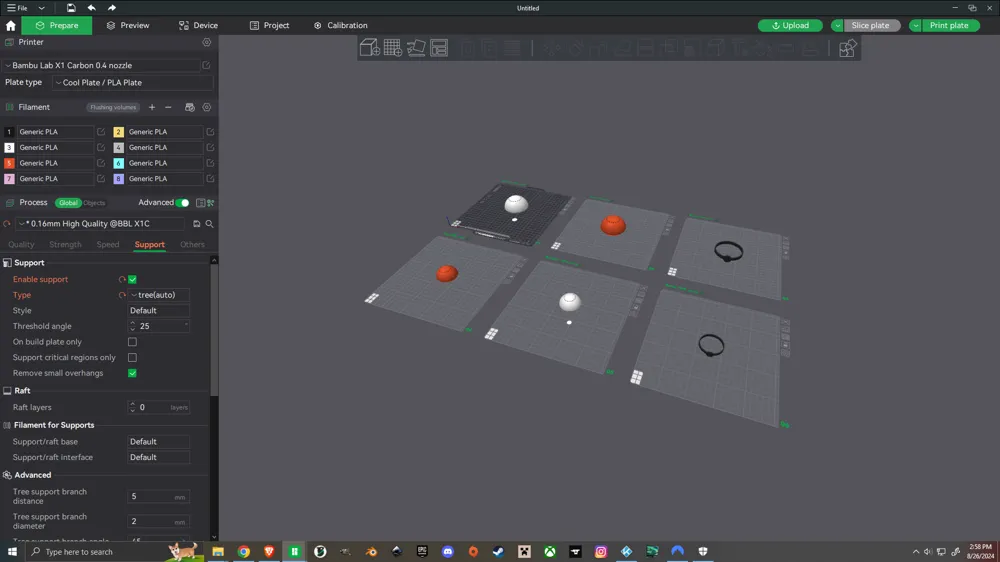
Task: Redo the last undone action
Action: 112,8
